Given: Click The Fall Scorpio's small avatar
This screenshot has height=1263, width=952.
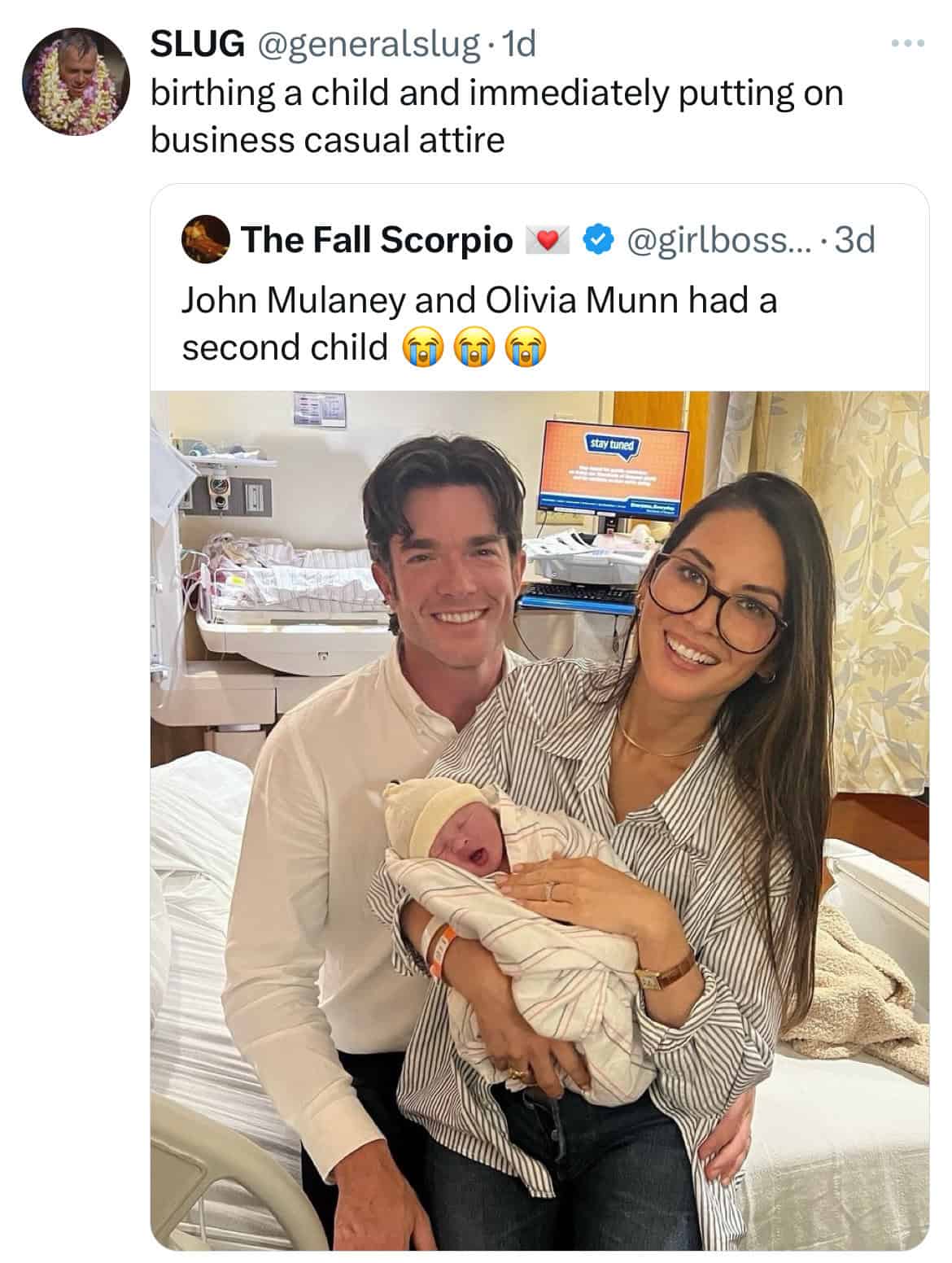Looking at the screenshot, I should pos(205,239).
